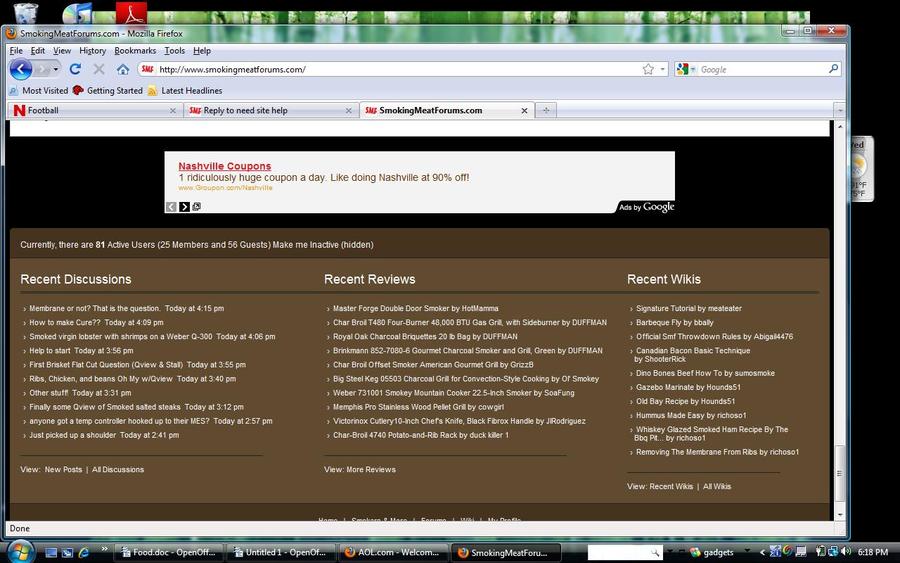Open the back/forward history dropdown arrow
Image resolution: width=900 pixels, height=563 pixels.
click(56, 69)
